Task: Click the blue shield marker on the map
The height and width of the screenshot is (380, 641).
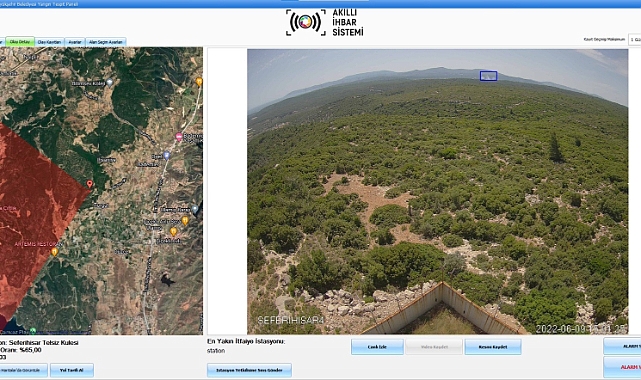Action: pyautogui.click(x=166, y=155)
